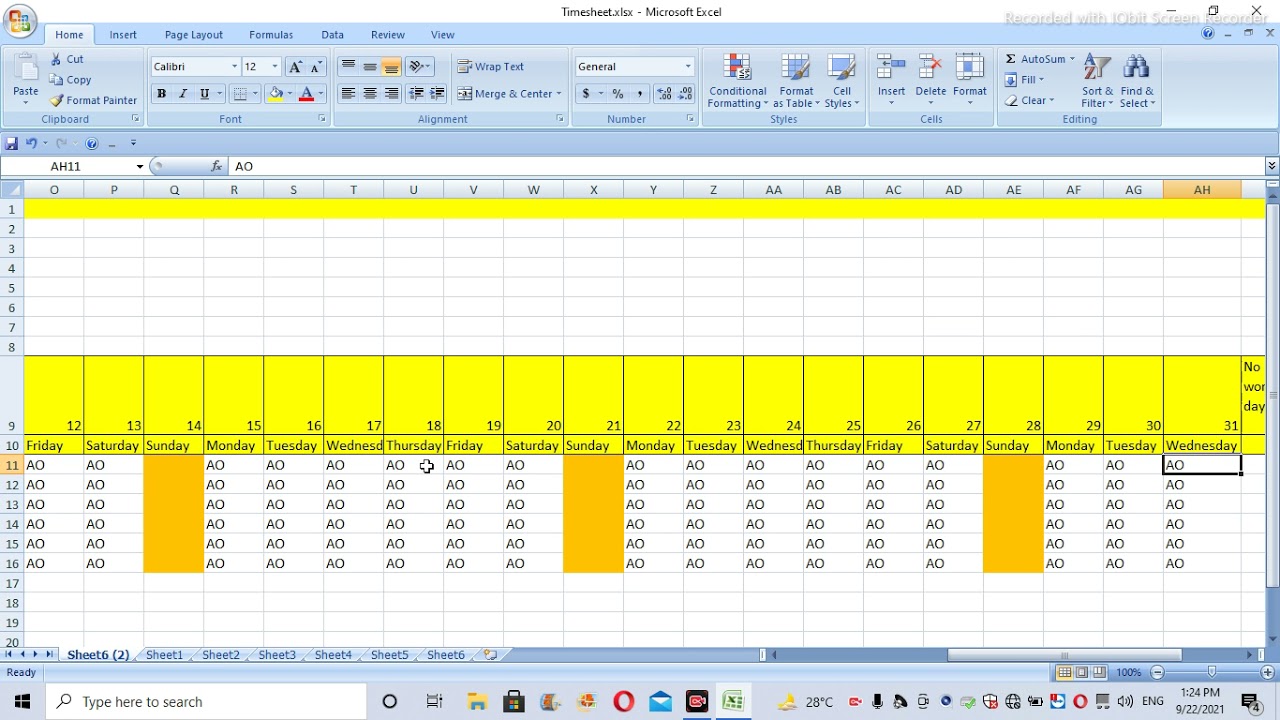Click the Middle Align icon
Image resolution: width=1280 pixels, height=720 pixels.
click(x=370, y=66)
